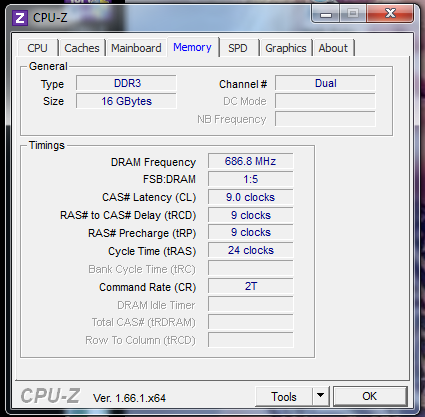Close the CPU-Z window
This screenshot has width=425, height=417.
pos(390,14)
